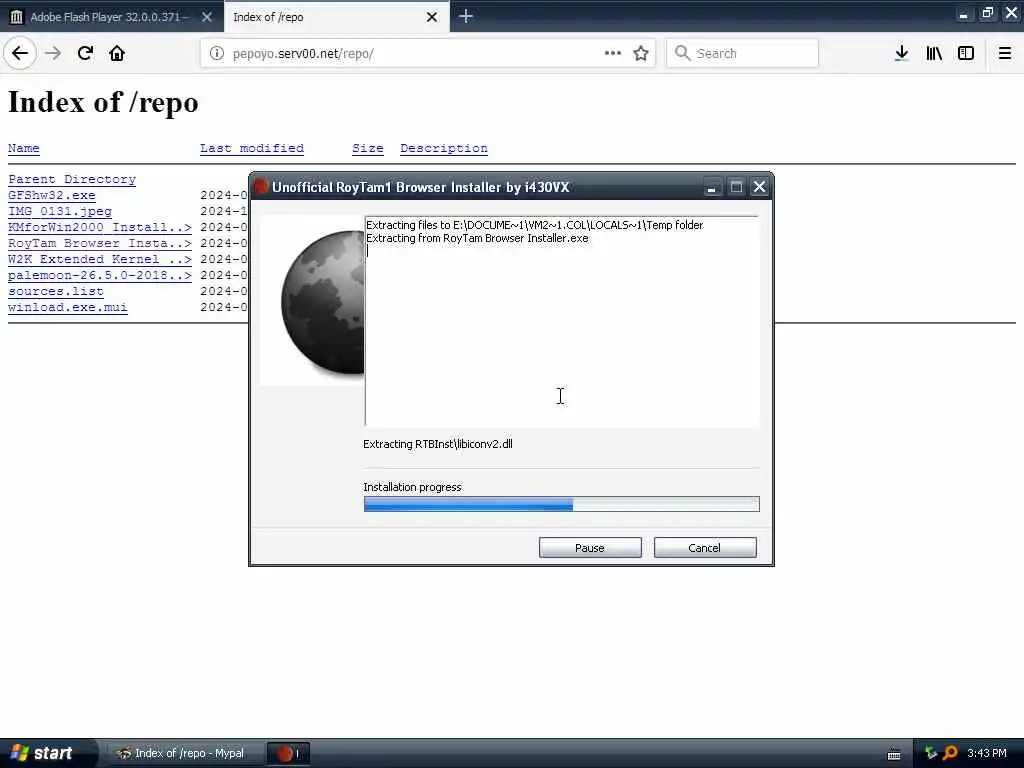Image resolution: width=1024 pixels, height=768 pixels.
Task: Download GFShw32.exe from the listing
Action: click(x=52, y=195)
